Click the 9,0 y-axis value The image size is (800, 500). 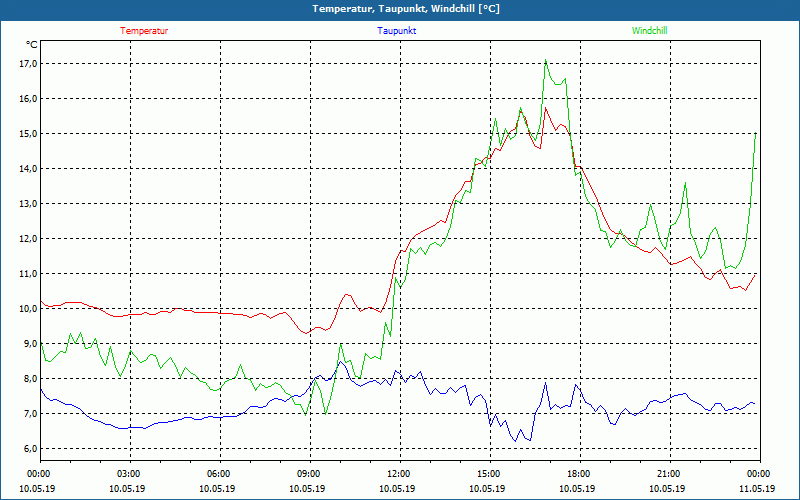[x=30, y=344]
